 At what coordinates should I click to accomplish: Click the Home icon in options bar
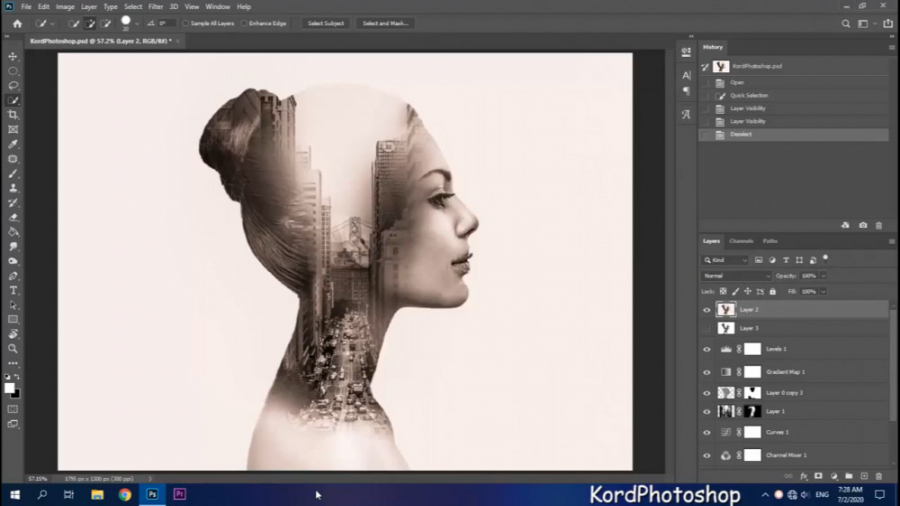[x=17, y=23]
